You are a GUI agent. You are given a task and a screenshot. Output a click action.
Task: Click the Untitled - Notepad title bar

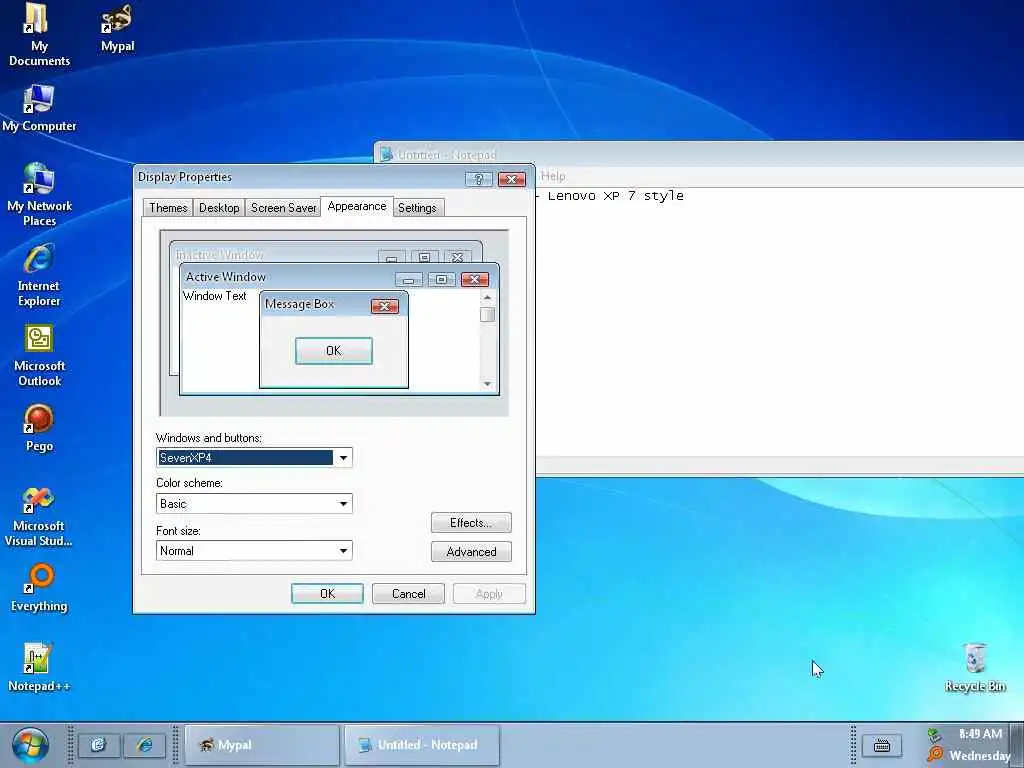tap(699, 154)
